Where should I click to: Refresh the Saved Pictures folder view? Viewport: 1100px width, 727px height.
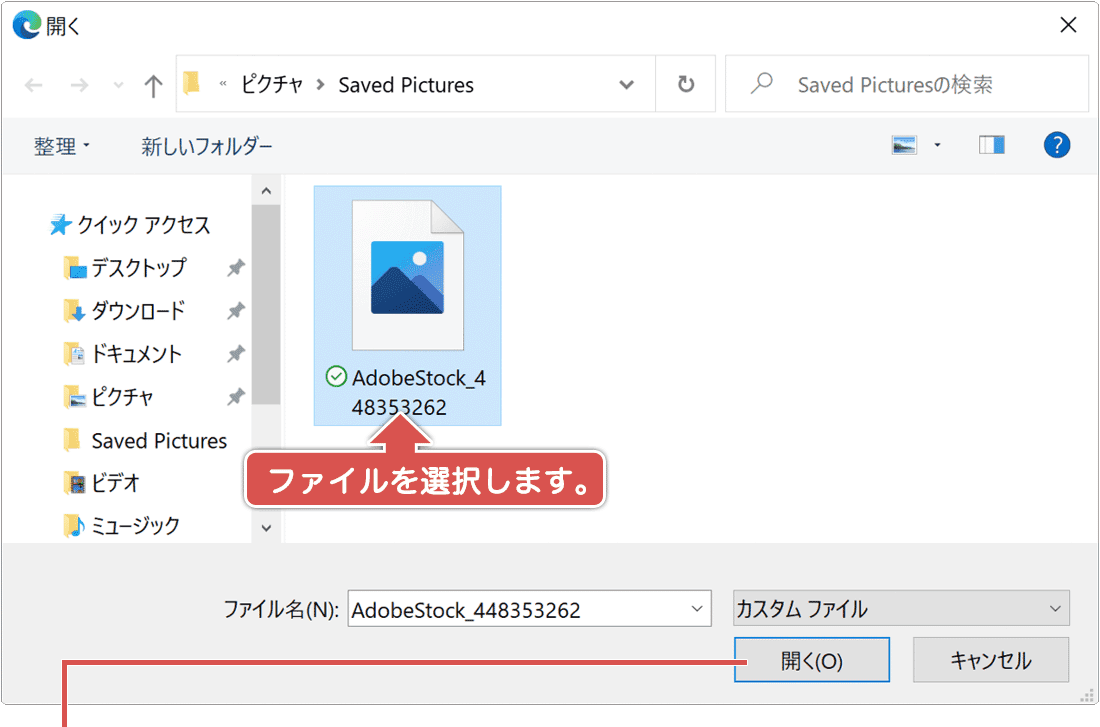click(685, 84)
